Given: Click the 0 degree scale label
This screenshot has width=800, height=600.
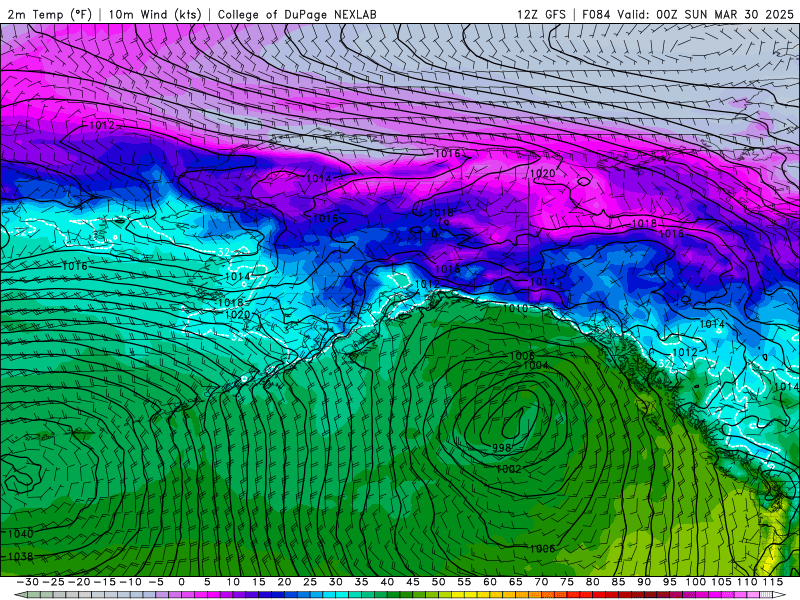Looking at the screenshot, I should [182, 582].
